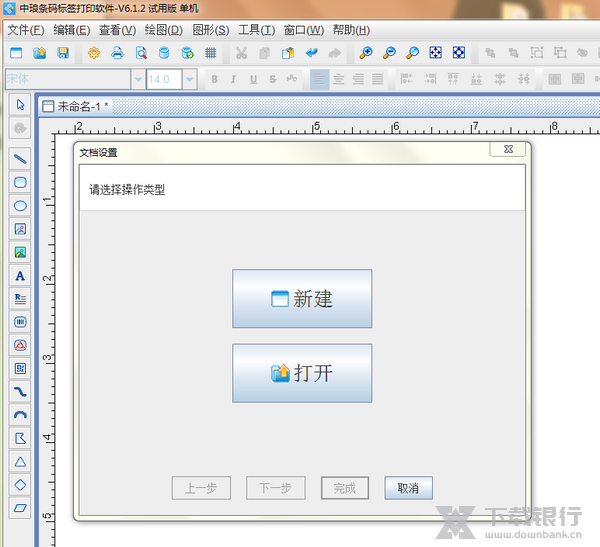Select the arrow pointer selection tool
The image size is (600, 547).
pyautogui.click(x=20, y=104)
